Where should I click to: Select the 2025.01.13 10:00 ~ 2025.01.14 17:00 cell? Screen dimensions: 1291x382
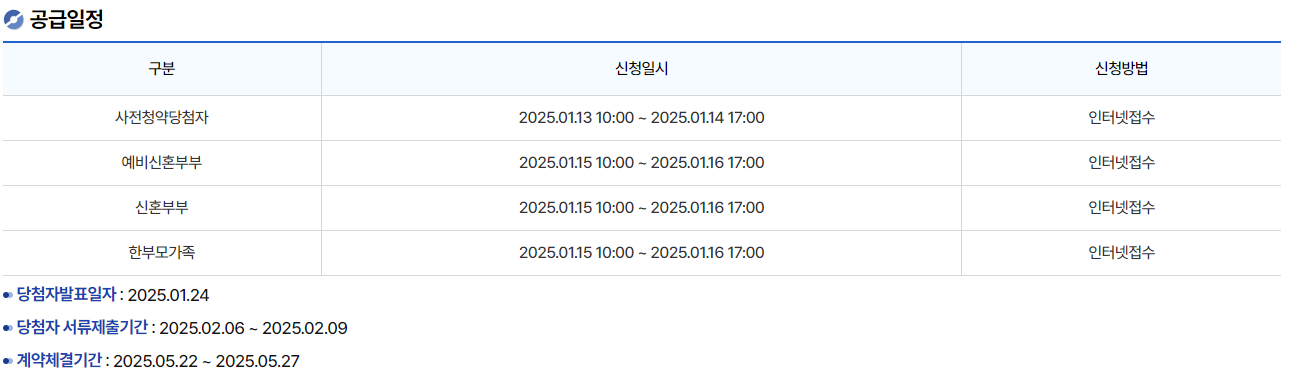pos(641,118)
